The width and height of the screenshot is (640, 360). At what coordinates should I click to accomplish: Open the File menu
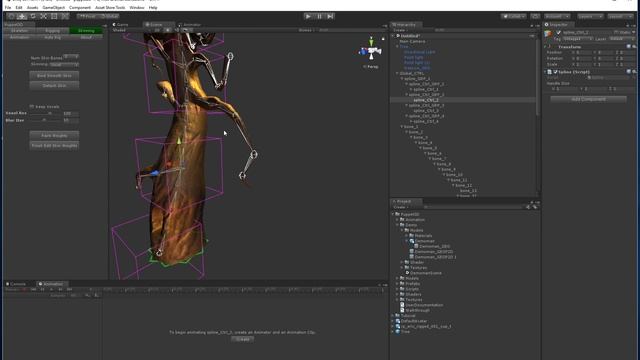pos(8,7)
